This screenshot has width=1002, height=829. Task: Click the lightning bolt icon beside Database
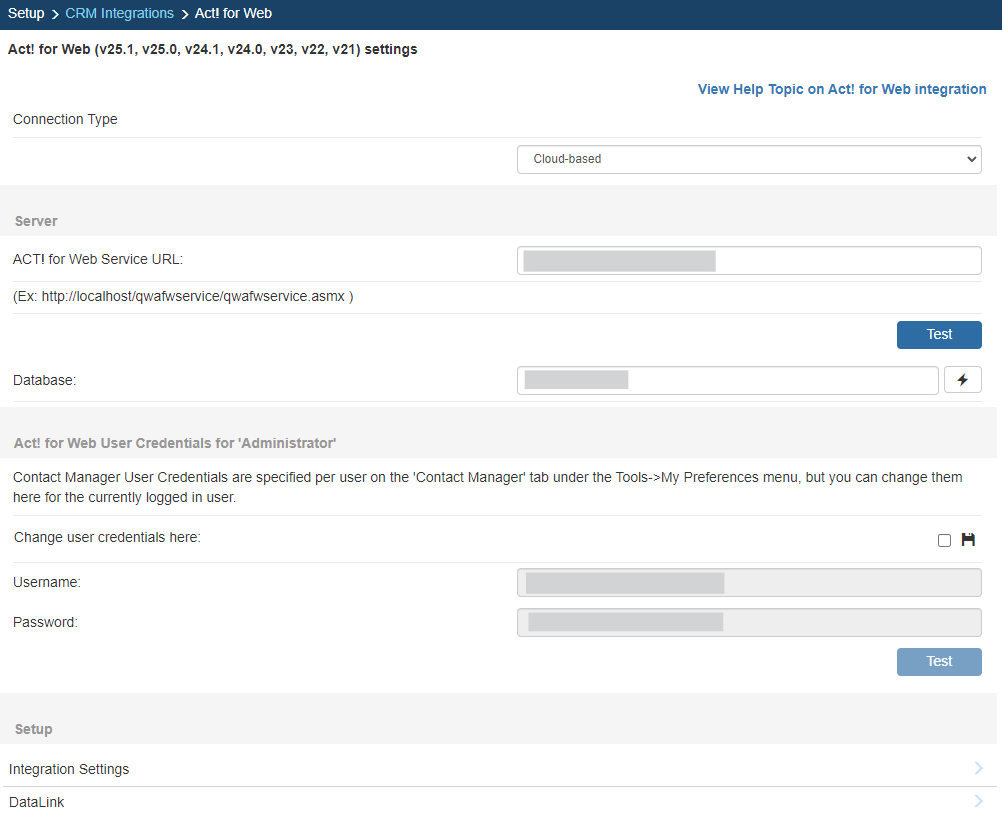962,380
